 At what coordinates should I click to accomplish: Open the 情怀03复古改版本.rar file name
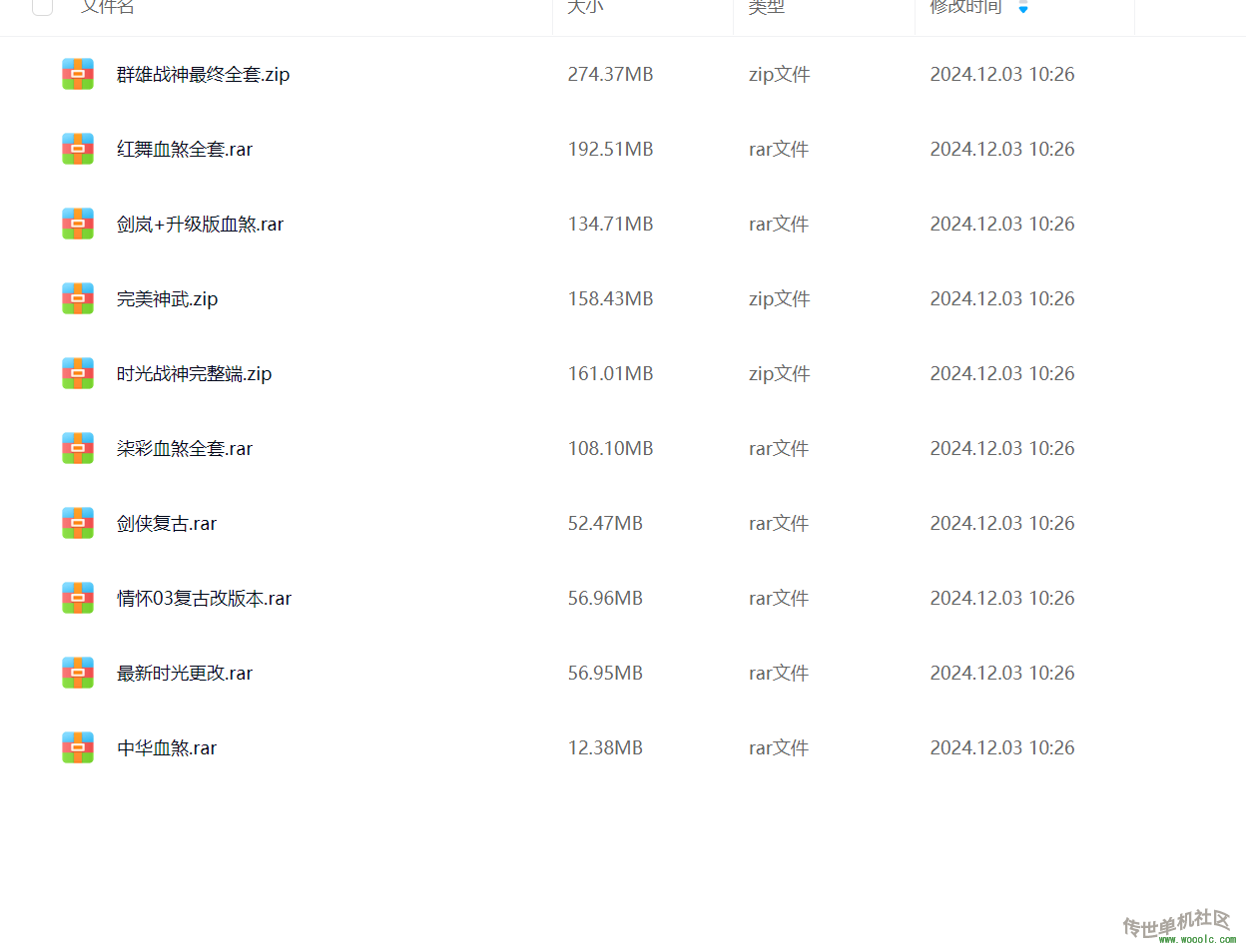204,598
